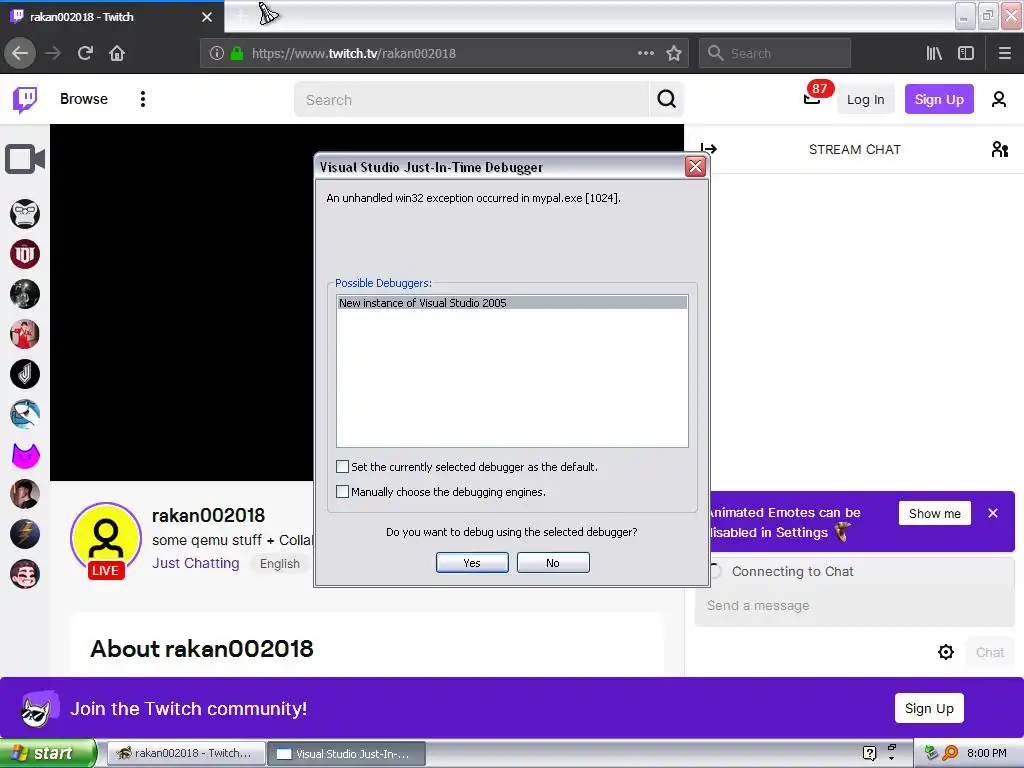
Task: Open the page actions three-dot menu in URL bar
Action: click(645, 53)
